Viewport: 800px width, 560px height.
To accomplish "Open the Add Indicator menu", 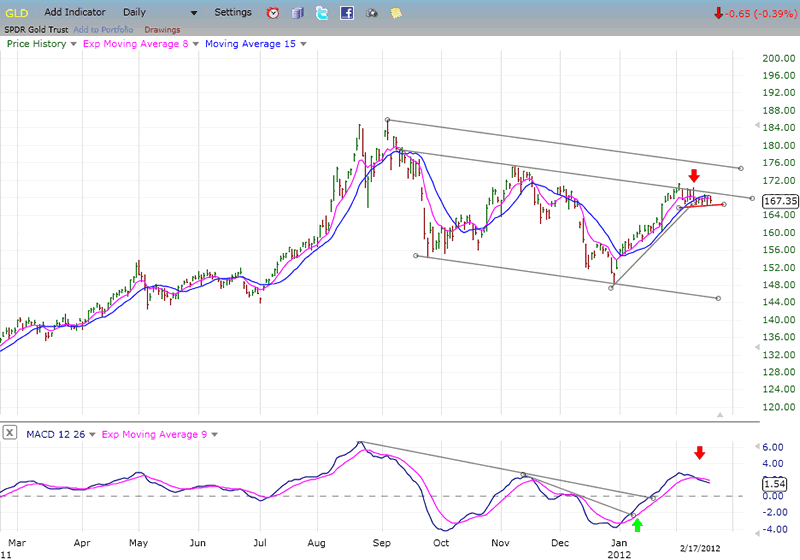I will (78, 13).
